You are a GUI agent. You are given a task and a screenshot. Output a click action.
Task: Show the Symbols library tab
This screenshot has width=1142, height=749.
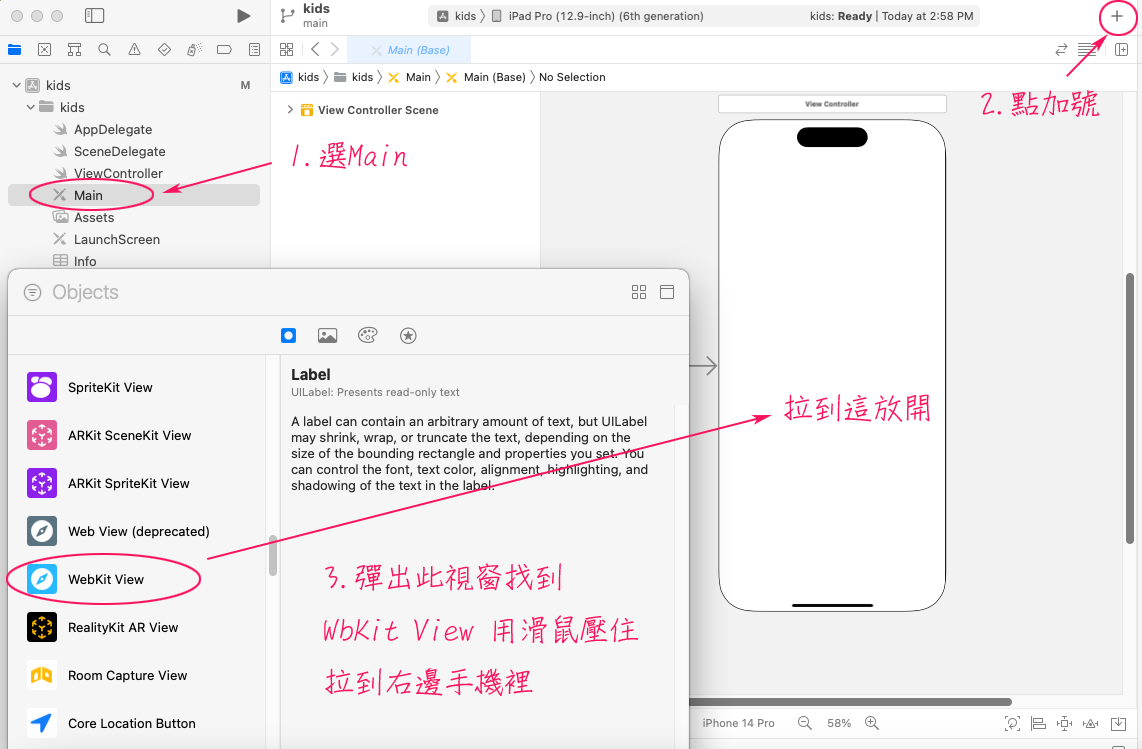click(408, 335)
